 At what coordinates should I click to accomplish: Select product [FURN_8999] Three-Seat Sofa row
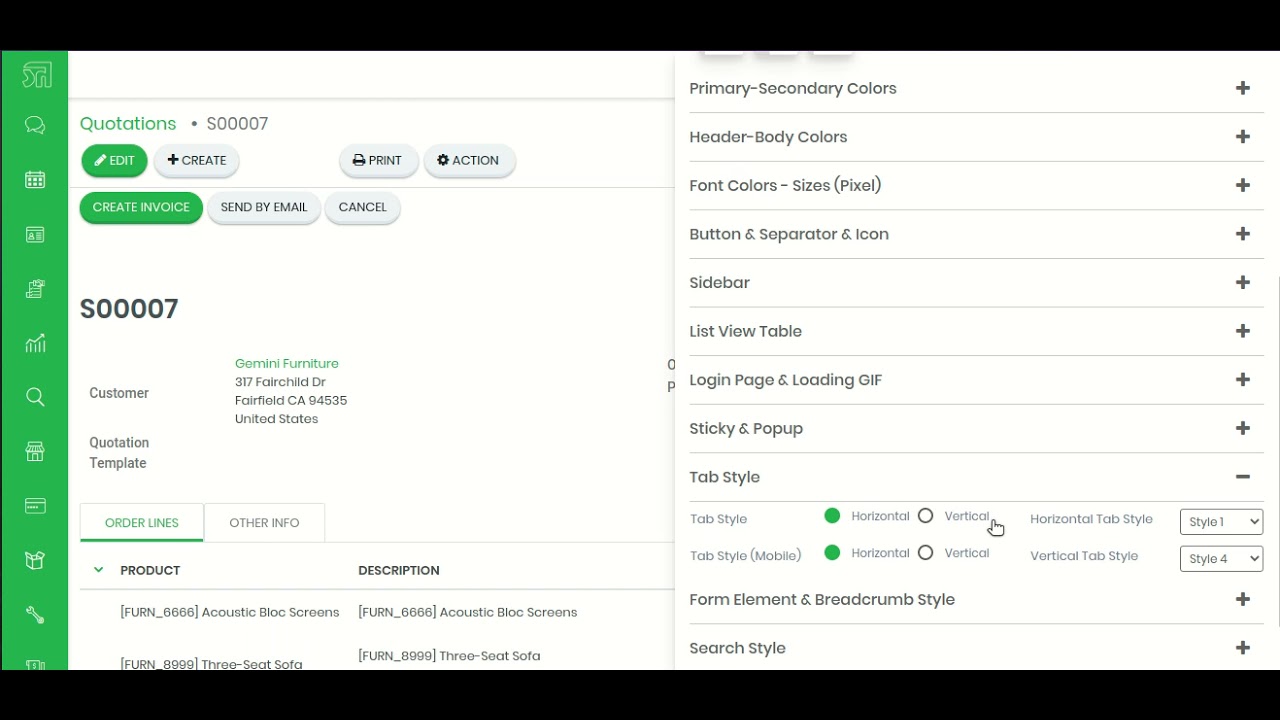(211, 664)
